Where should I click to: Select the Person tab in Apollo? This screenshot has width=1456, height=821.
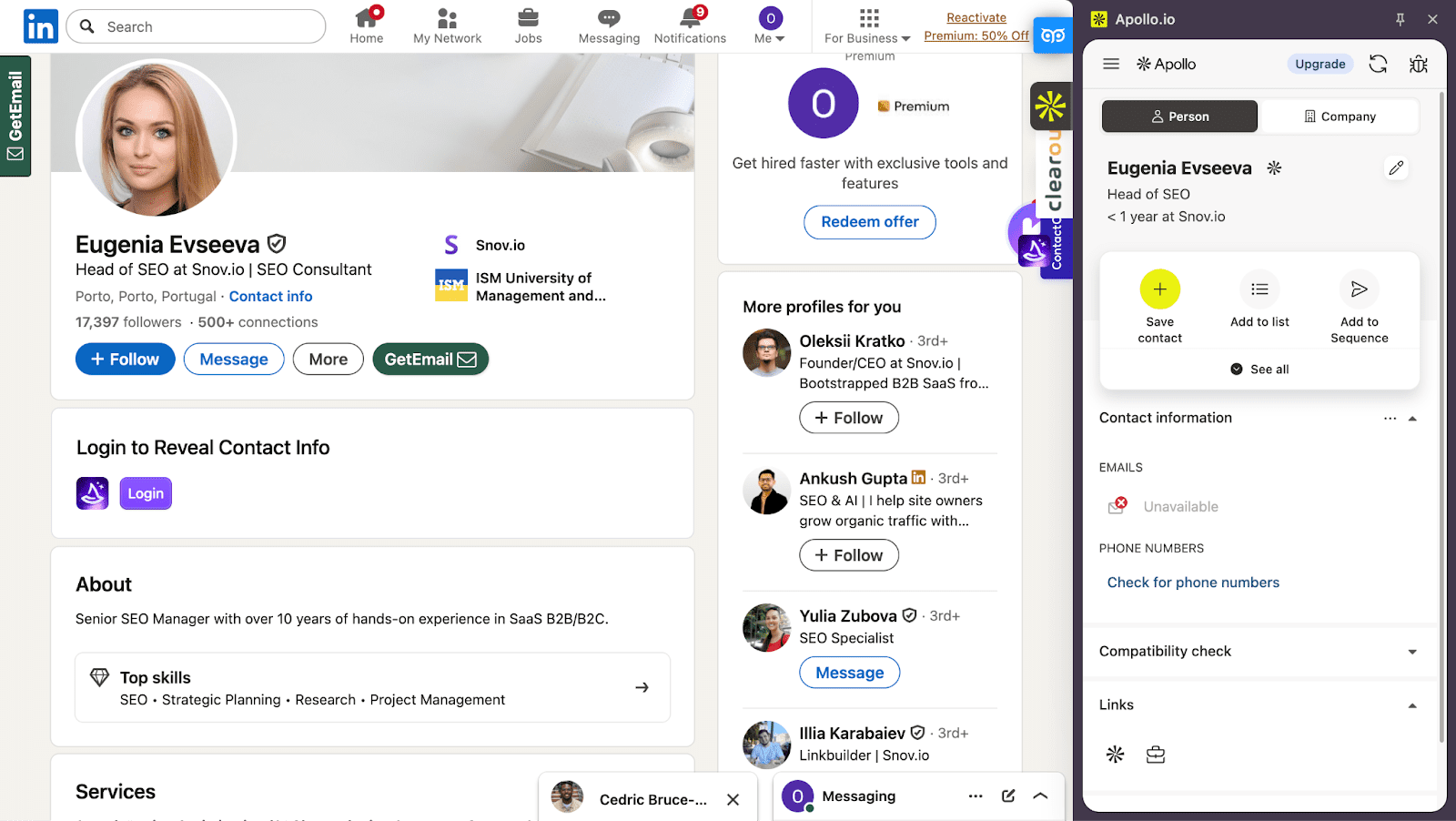(x=1179, y=117)
